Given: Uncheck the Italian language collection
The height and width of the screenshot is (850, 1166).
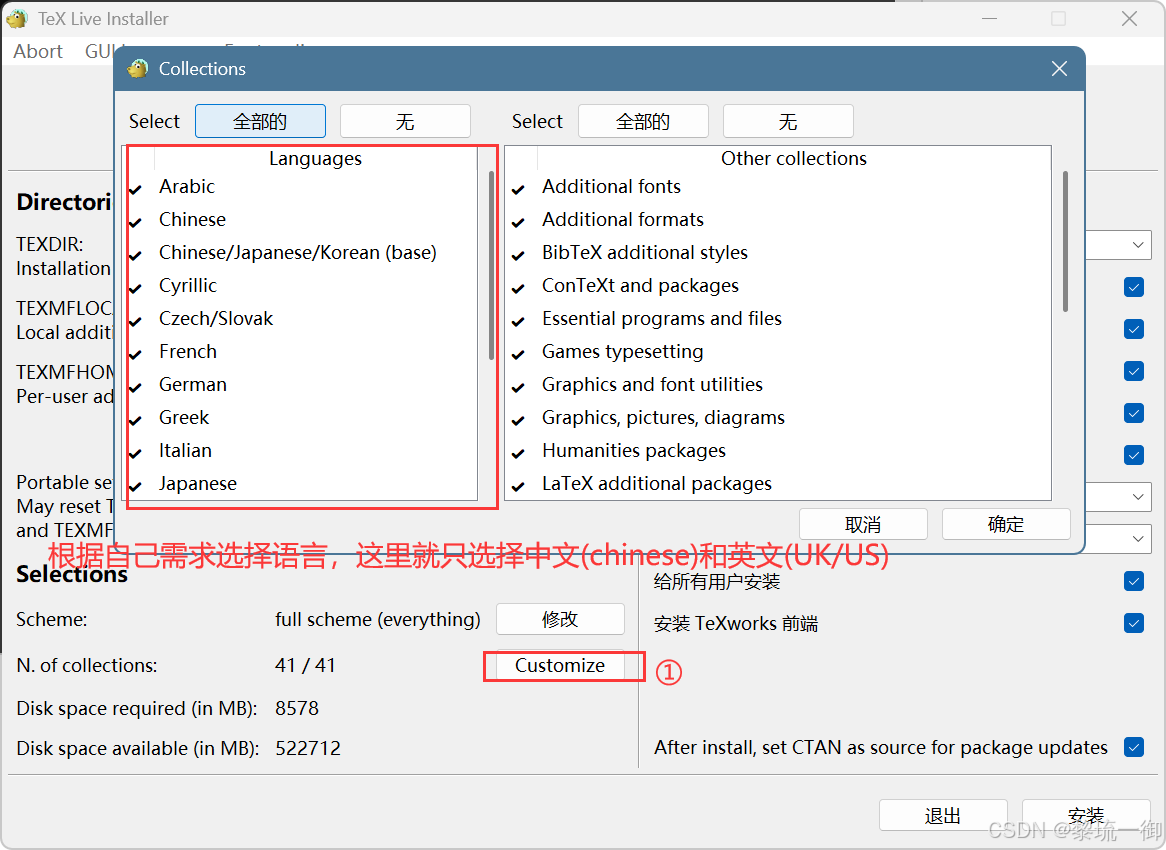Looking at the screenshot, I should coord(136,453).
